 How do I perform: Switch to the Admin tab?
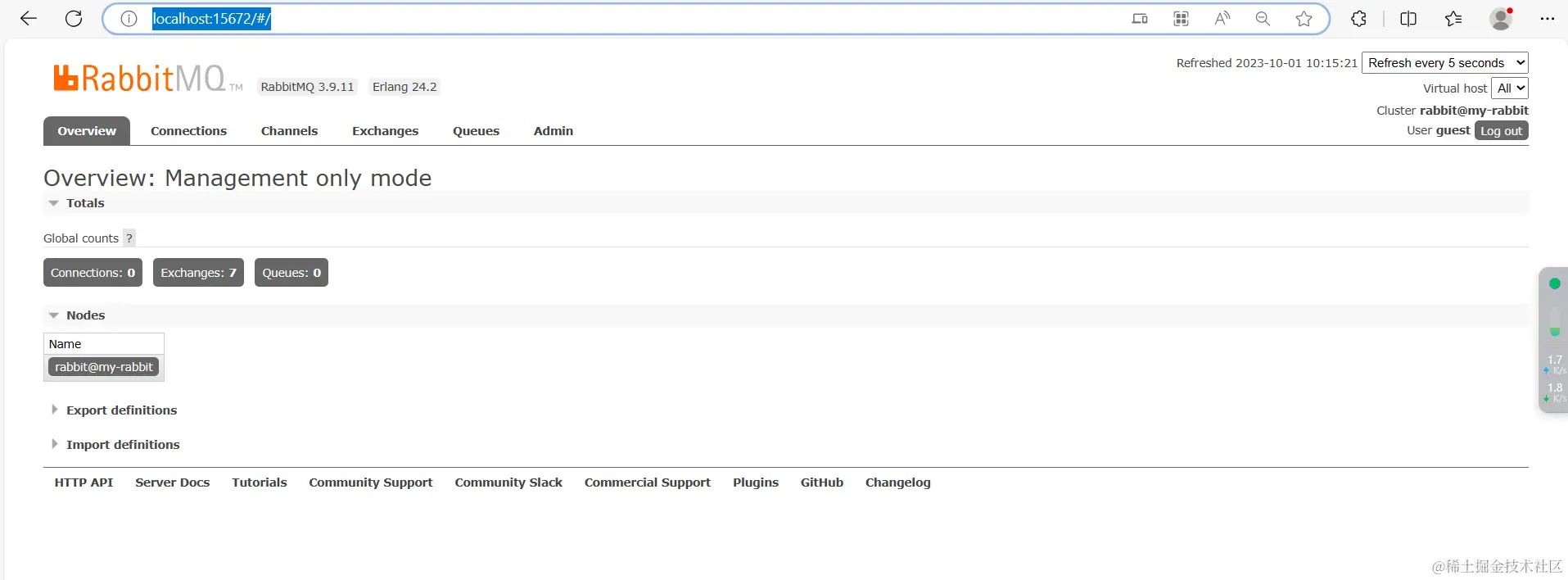554,131
